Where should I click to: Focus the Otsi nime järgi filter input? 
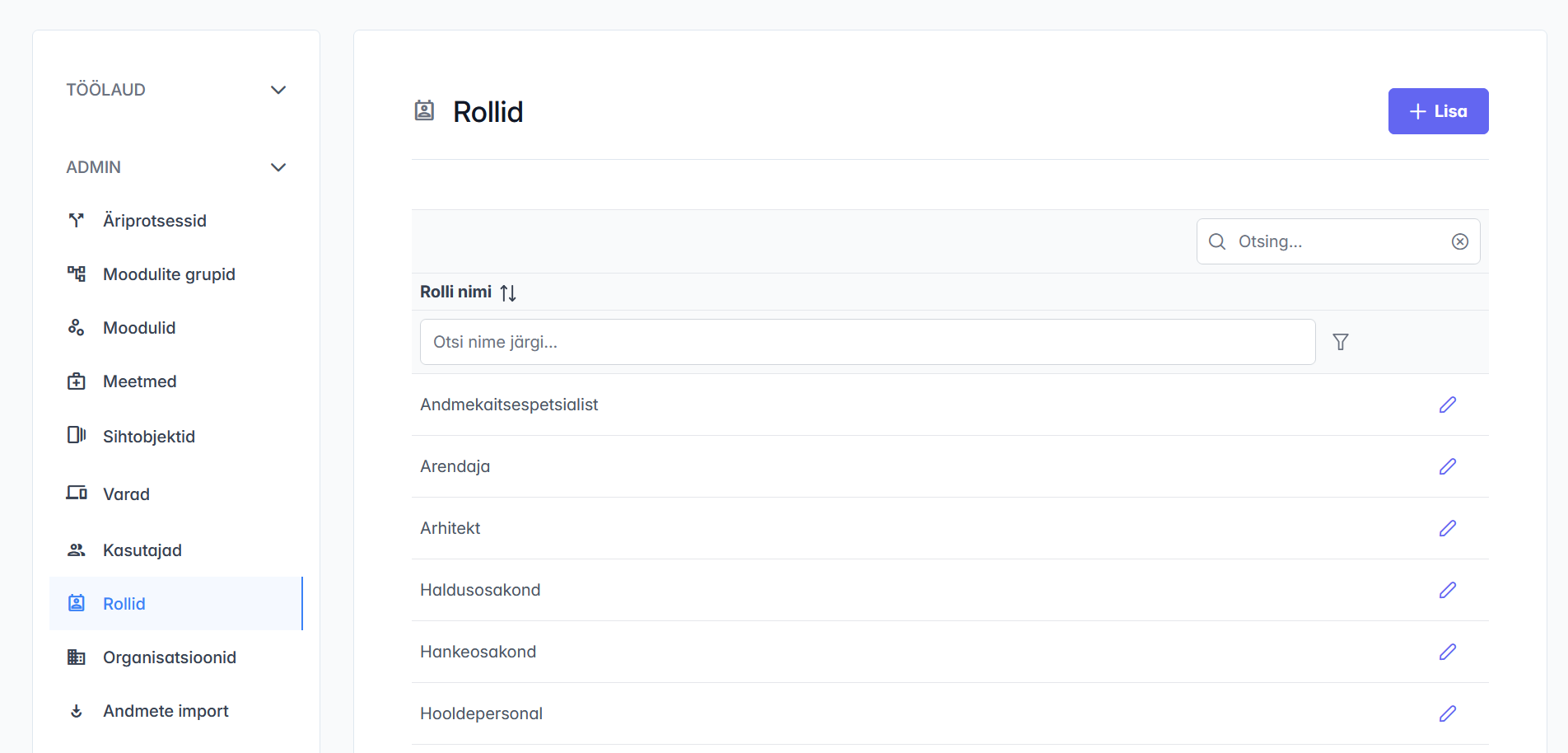click(x=866, y=342)
